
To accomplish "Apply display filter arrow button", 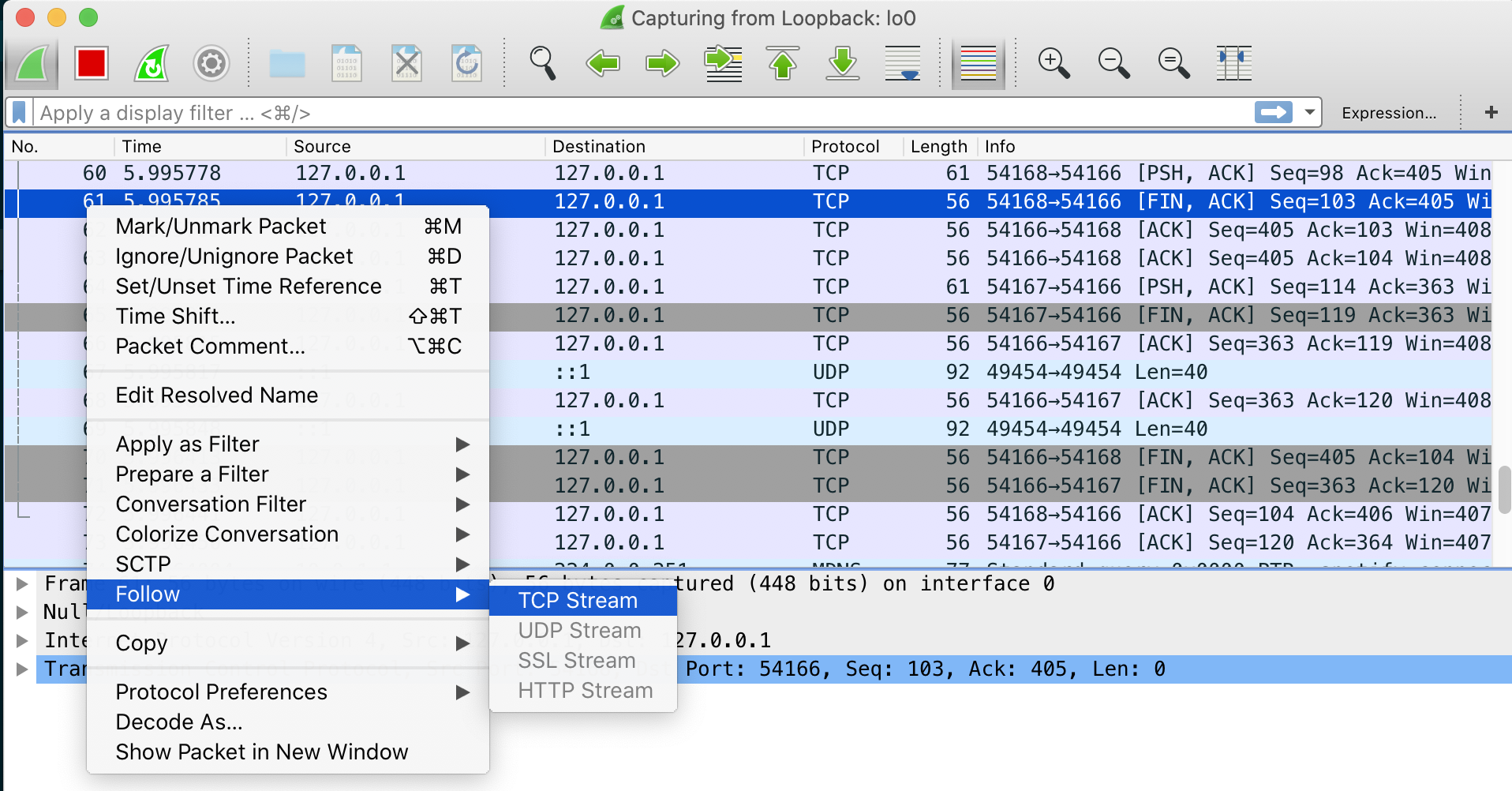I will point(1274,113).
